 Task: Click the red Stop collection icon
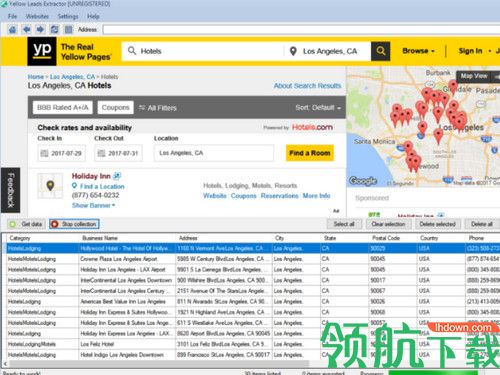(55, 224)
